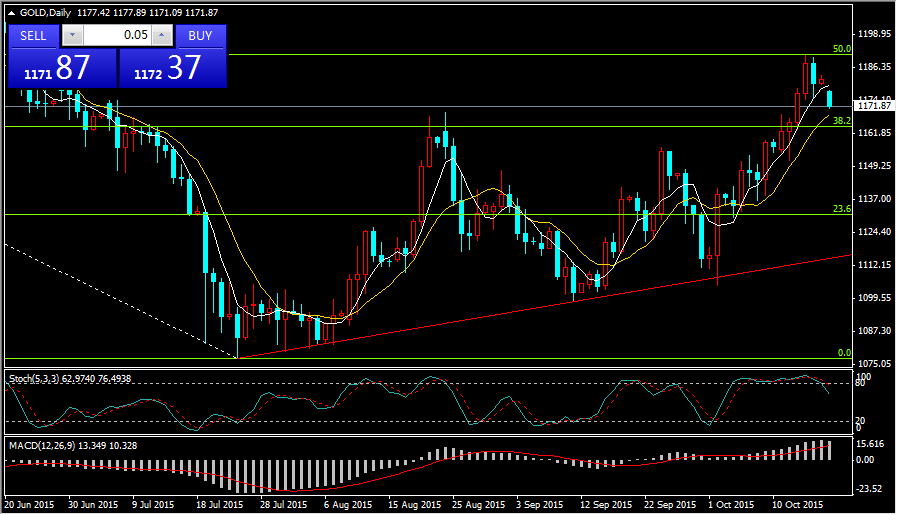Viewport: 897px width, 515px height.
Task: Click the 1112.15 price scale label
Action: (875, 265)
